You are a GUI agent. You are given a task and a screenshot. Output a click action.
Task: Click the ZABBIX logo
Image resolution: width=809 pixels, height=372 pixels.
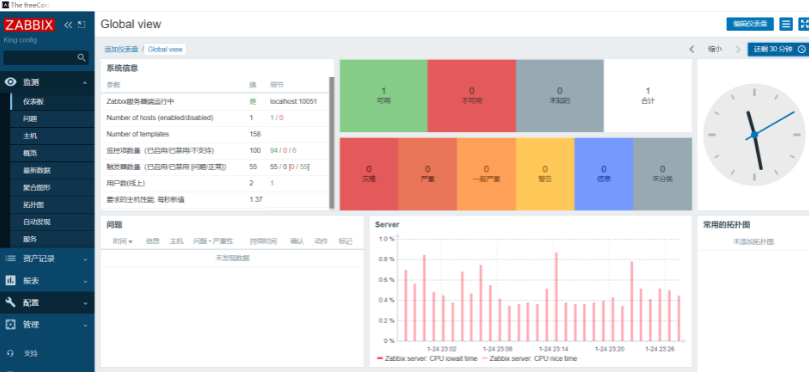pos(29,25)
